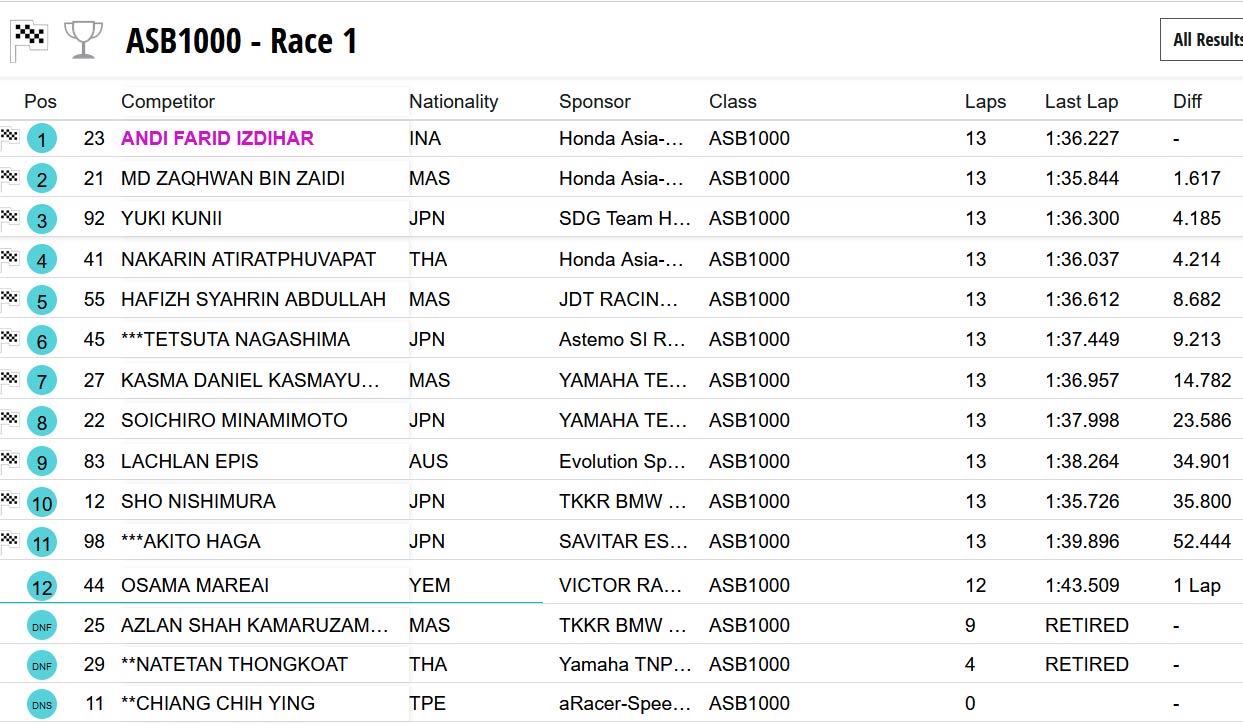This screenshot has width=1243, height=725.
Task: Click position 12 badge for Osama Mareai
Action: pyautogui.click(x=42, y=586)
